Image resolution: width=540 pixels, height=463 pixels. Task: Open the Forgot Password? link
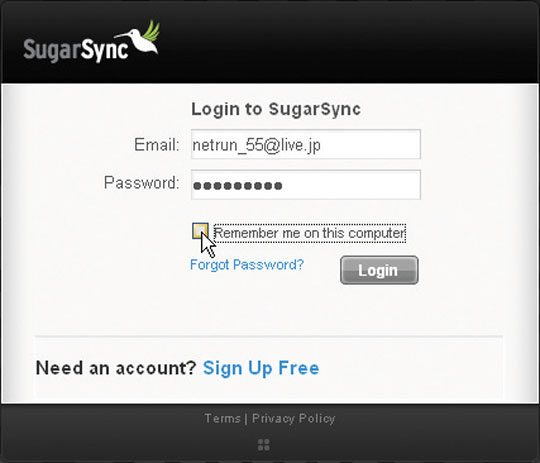pyautogui.click(x=247, y=265)
